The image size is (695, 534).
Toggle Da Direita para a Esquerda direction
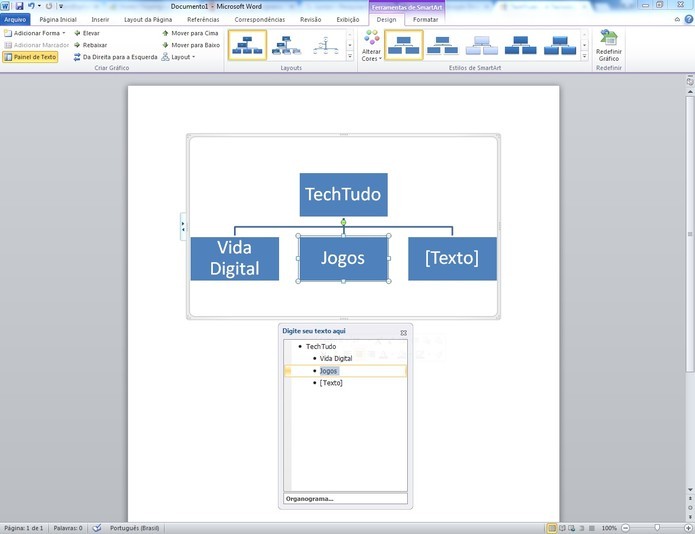coord(115,57)
